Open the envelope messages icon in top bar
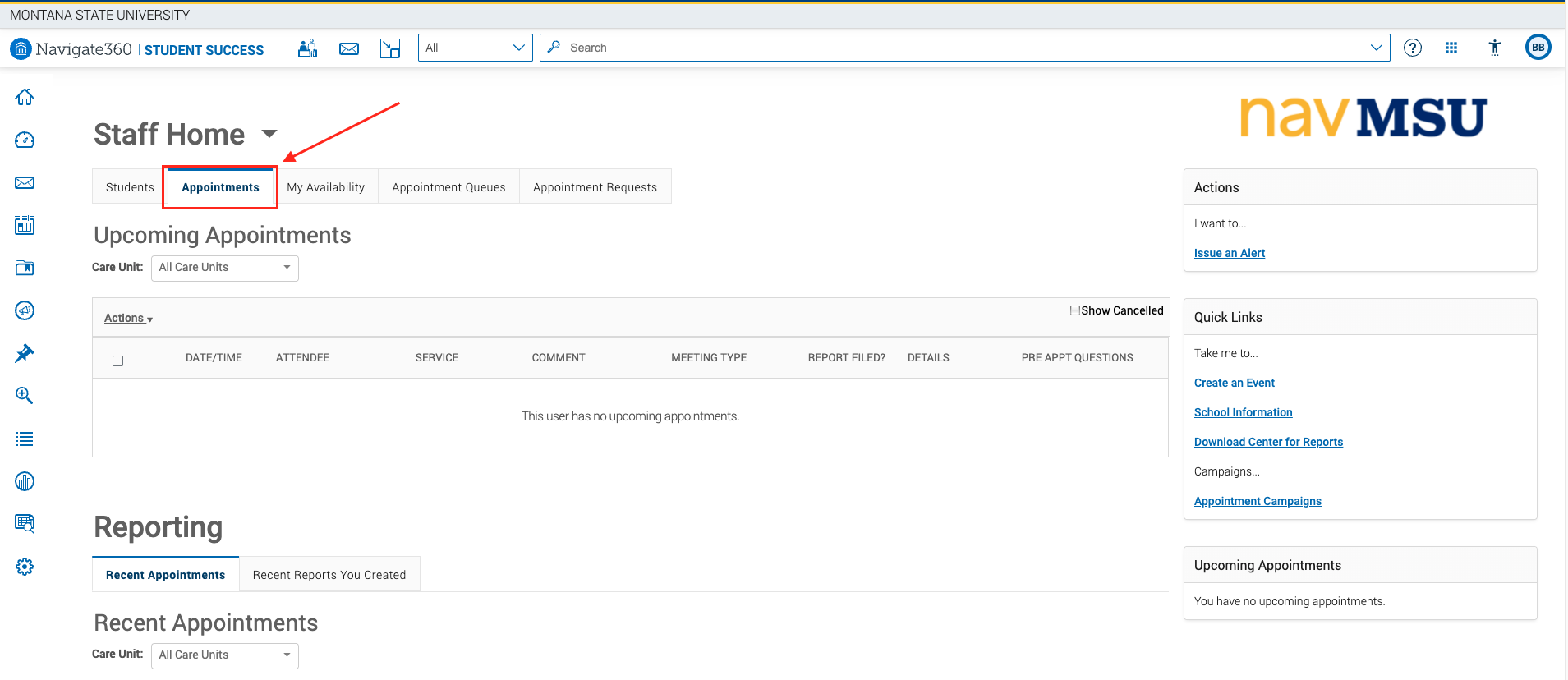 click(x=349, y=48)
